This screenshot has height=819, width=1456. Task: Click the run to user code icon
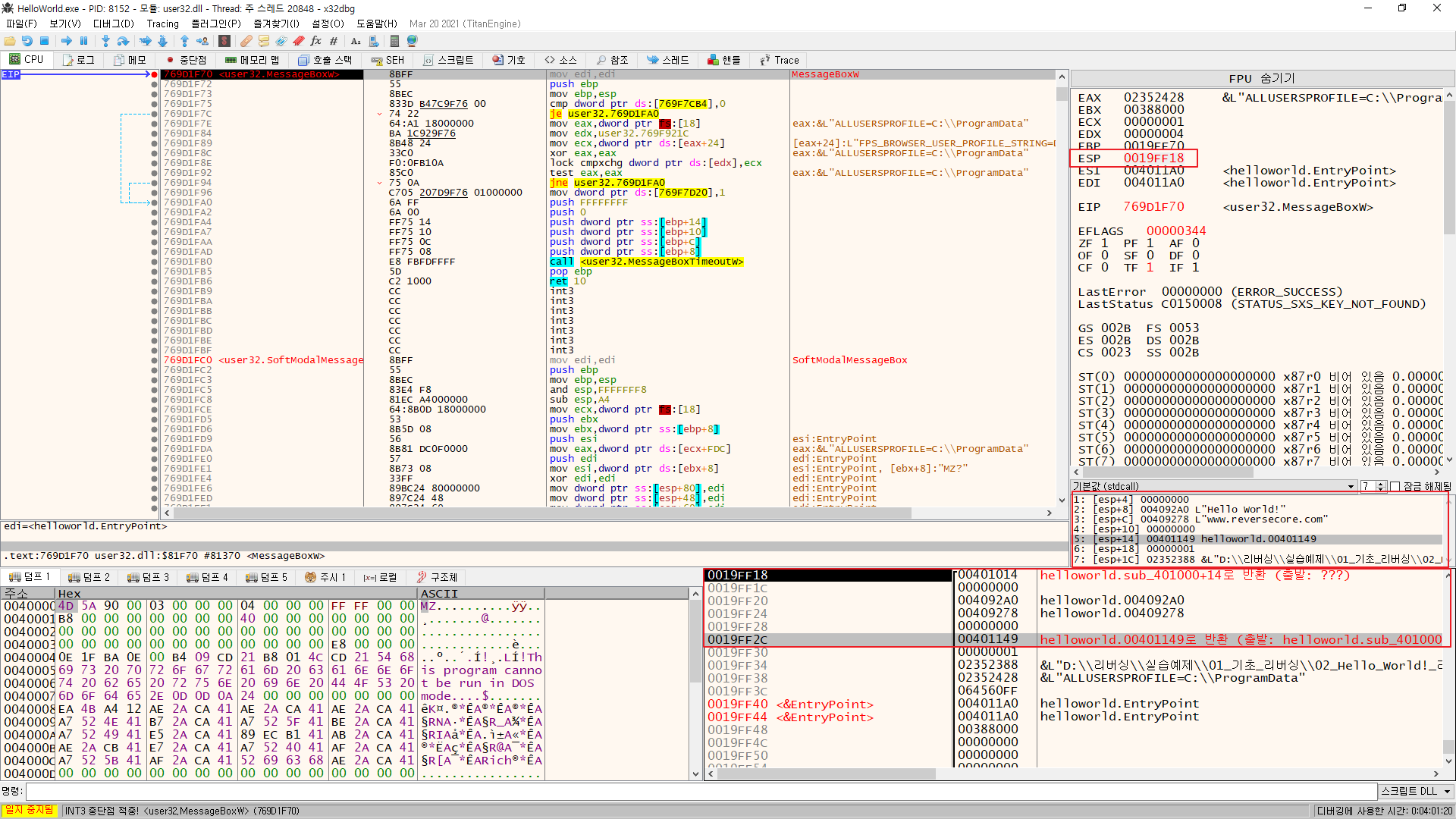[x=202, y=41]
